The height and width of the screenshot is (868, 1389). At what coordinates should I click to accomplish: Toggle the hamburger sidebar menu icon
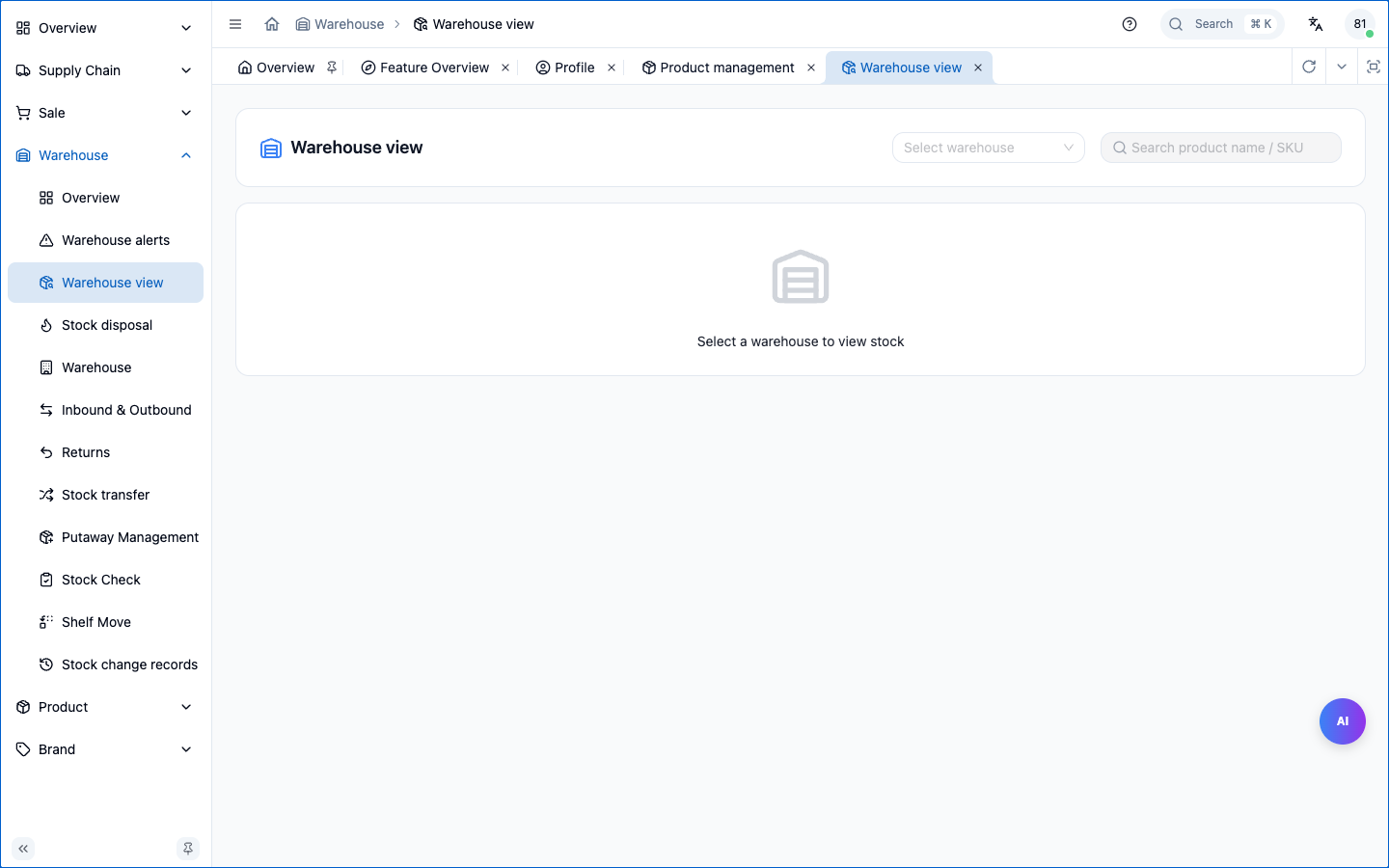[235, 24]
